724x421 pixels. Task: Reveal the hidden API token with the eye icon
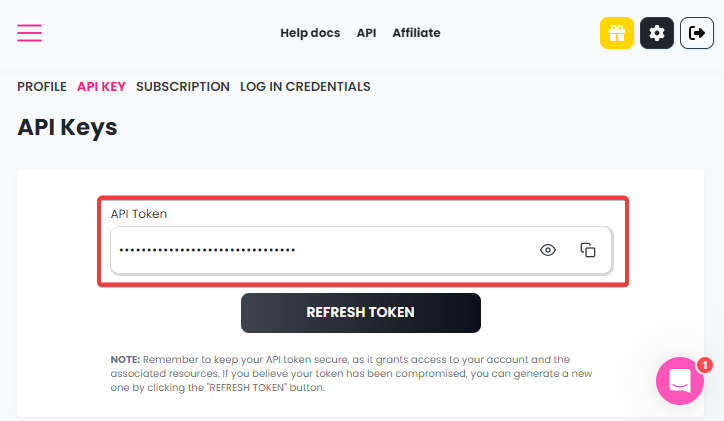548,250
